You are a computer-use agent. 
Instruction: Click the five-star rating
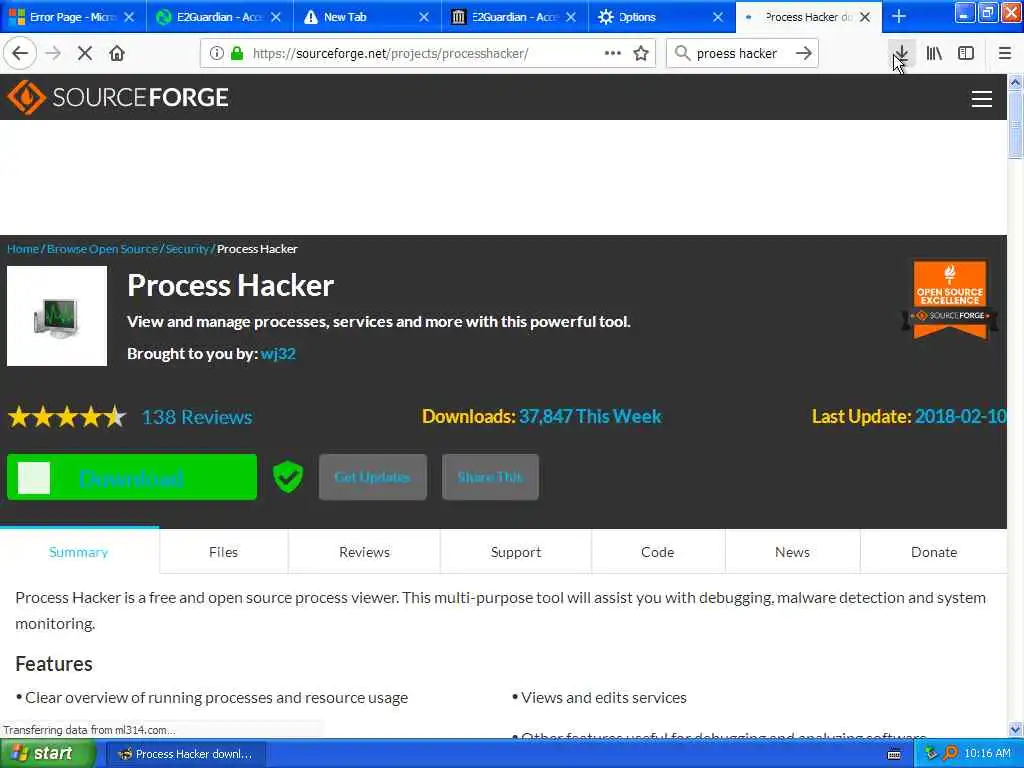(x=67, y=417)
